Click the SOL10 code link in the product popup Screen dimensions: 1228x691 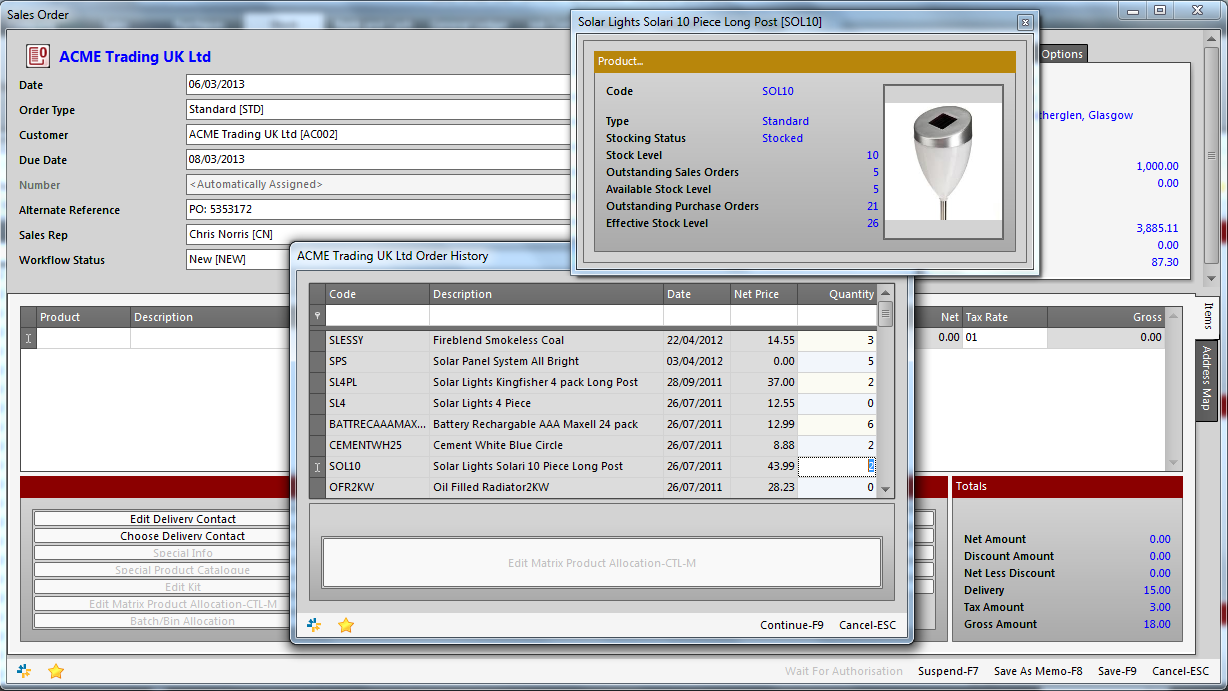click(x=777, y=91)
